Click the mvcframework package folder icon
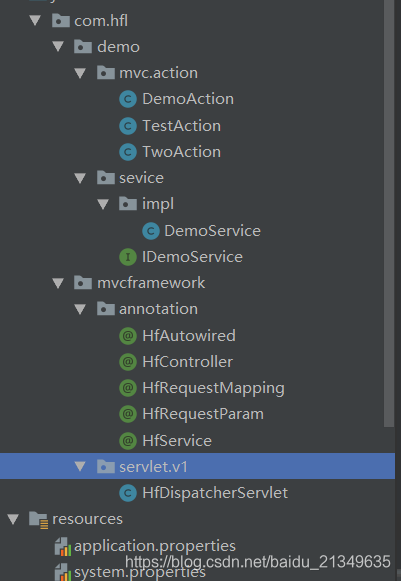This screenshot has height=581, width=401. [83, 283]
